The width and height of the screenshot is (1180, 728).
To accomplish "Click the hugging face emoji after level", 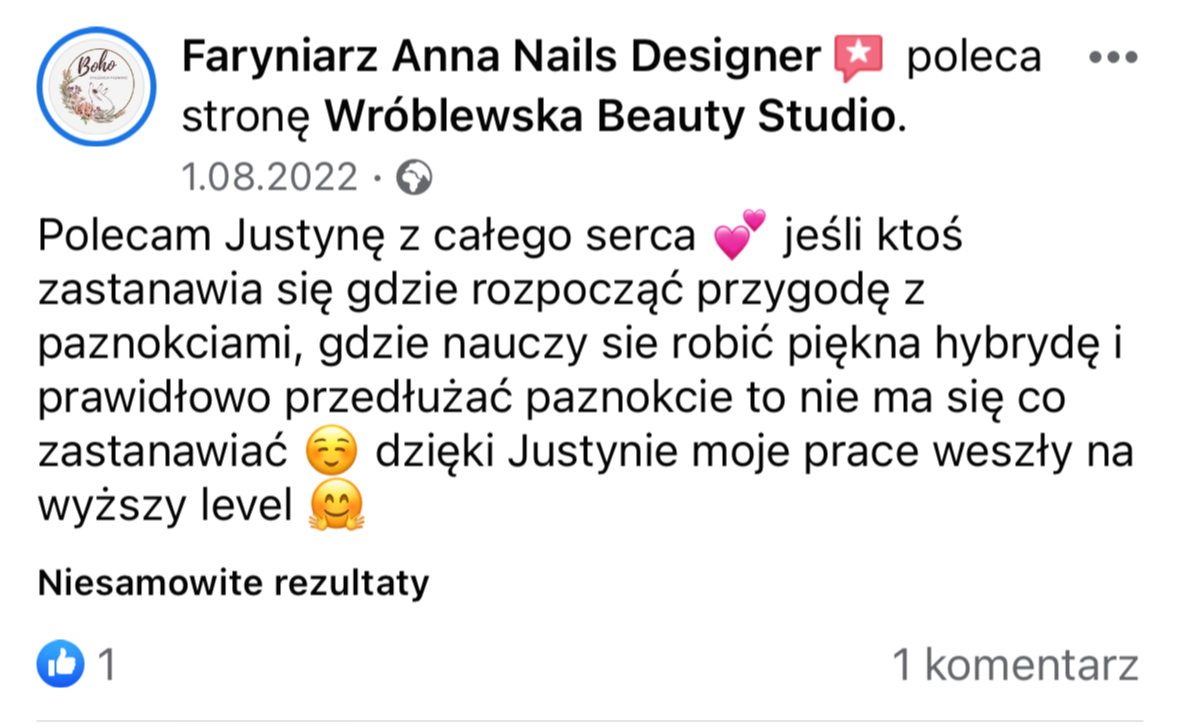I will [x=336, y=504].
